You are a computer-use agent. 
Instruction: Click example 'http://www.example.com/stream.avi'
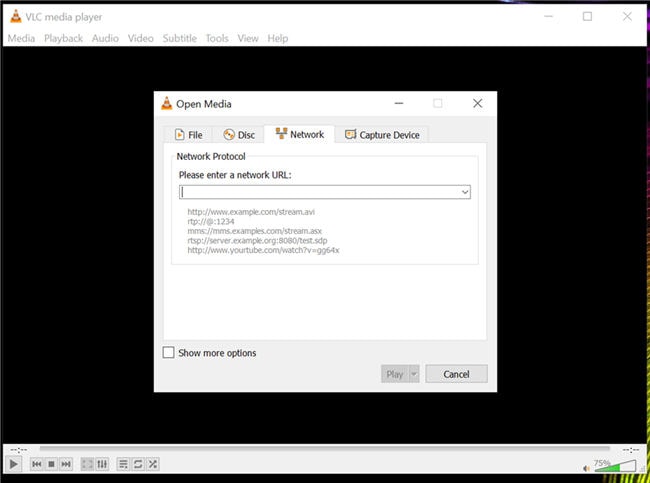[x=251, y=212]
